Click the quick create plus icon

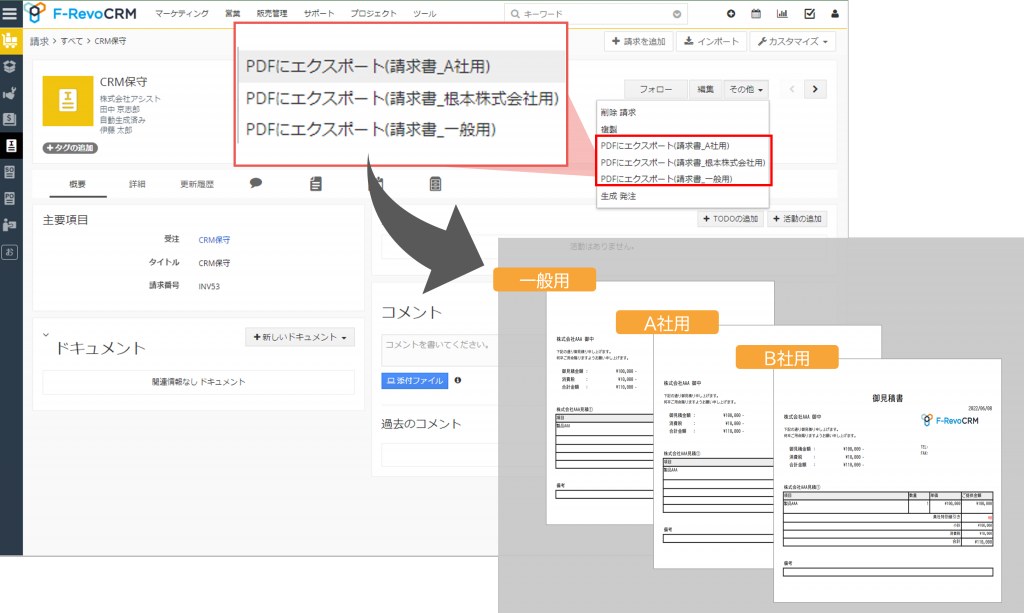tap(731, 14)
